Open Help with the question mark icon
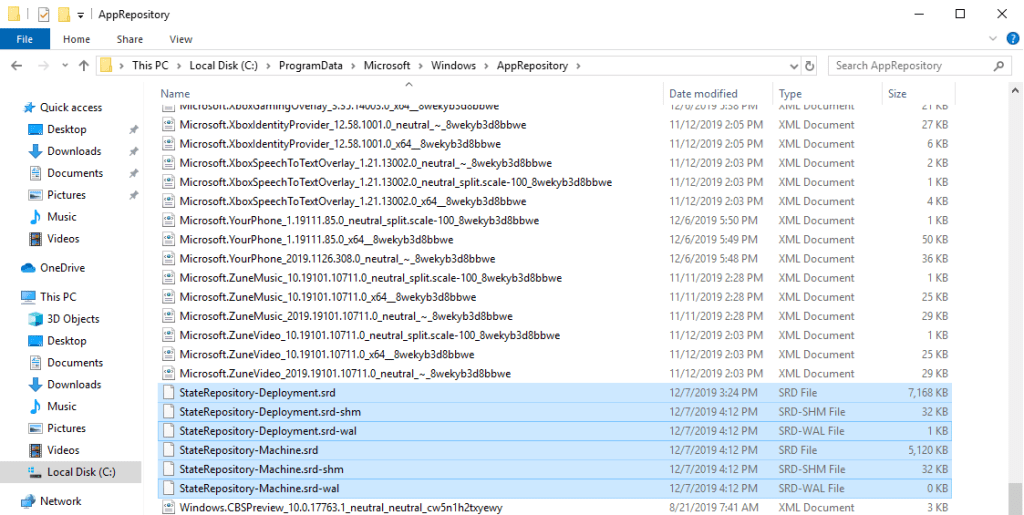Viewport: 1024px width, 515px height. [x=1011, y=40]
